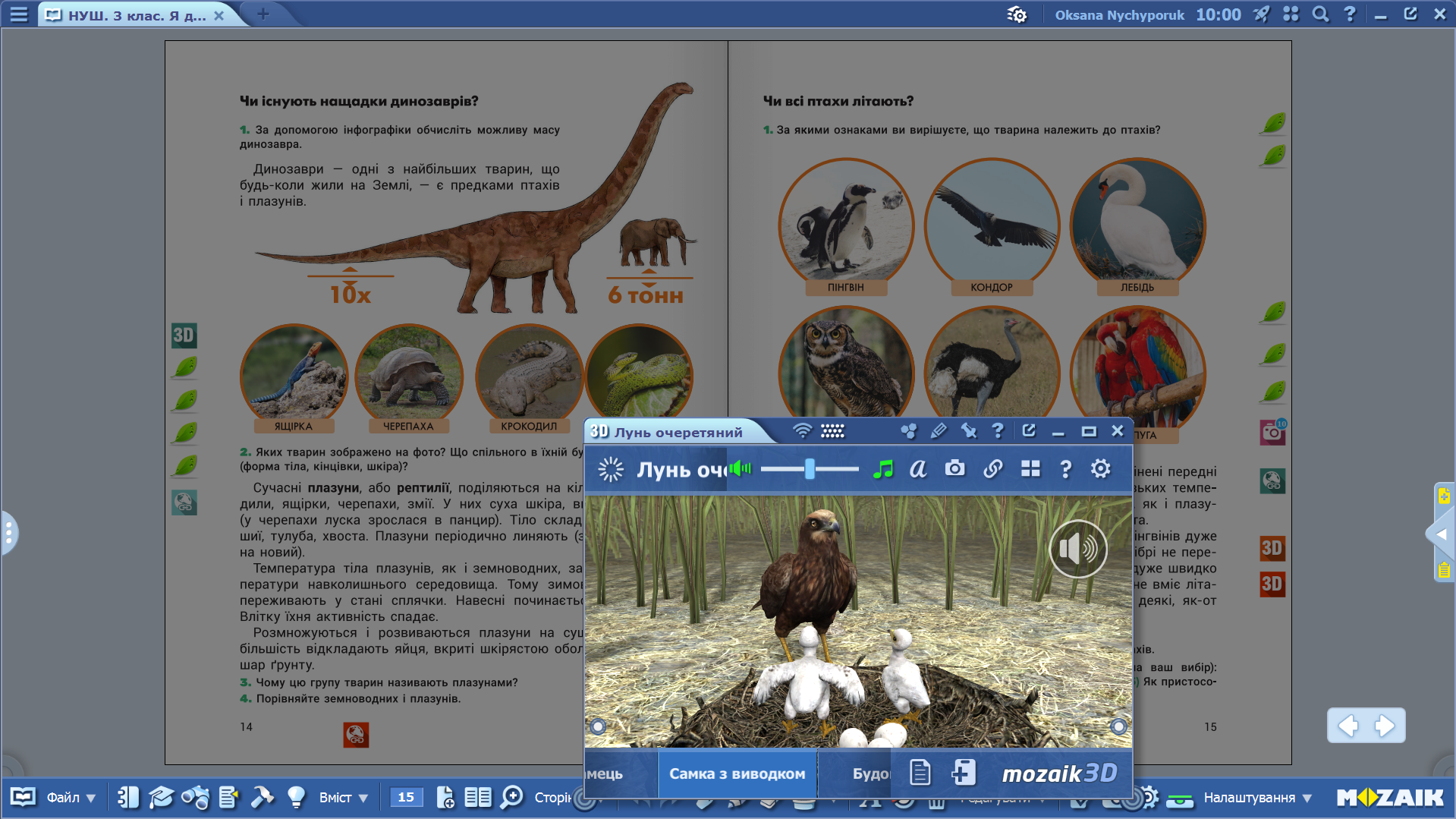Expand the Налаштування dropdown

pos(1257,798)
